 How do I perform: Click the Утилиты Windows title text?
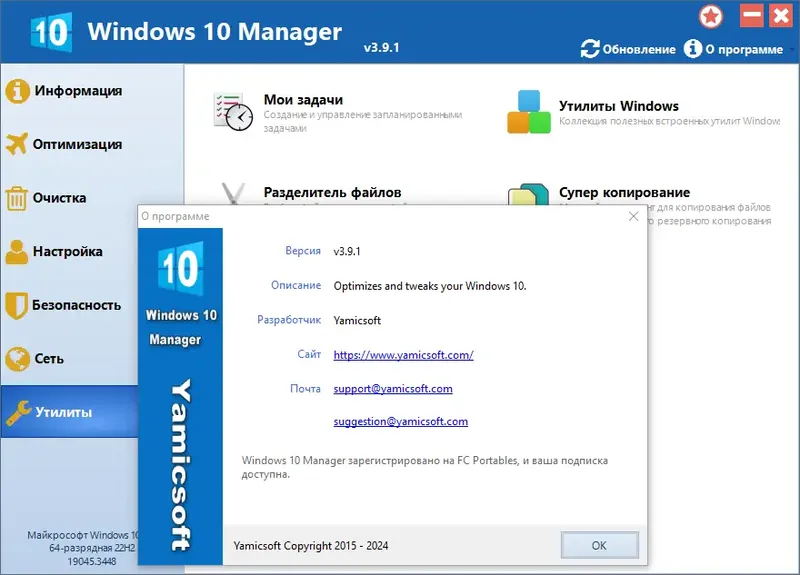point(619,106)
